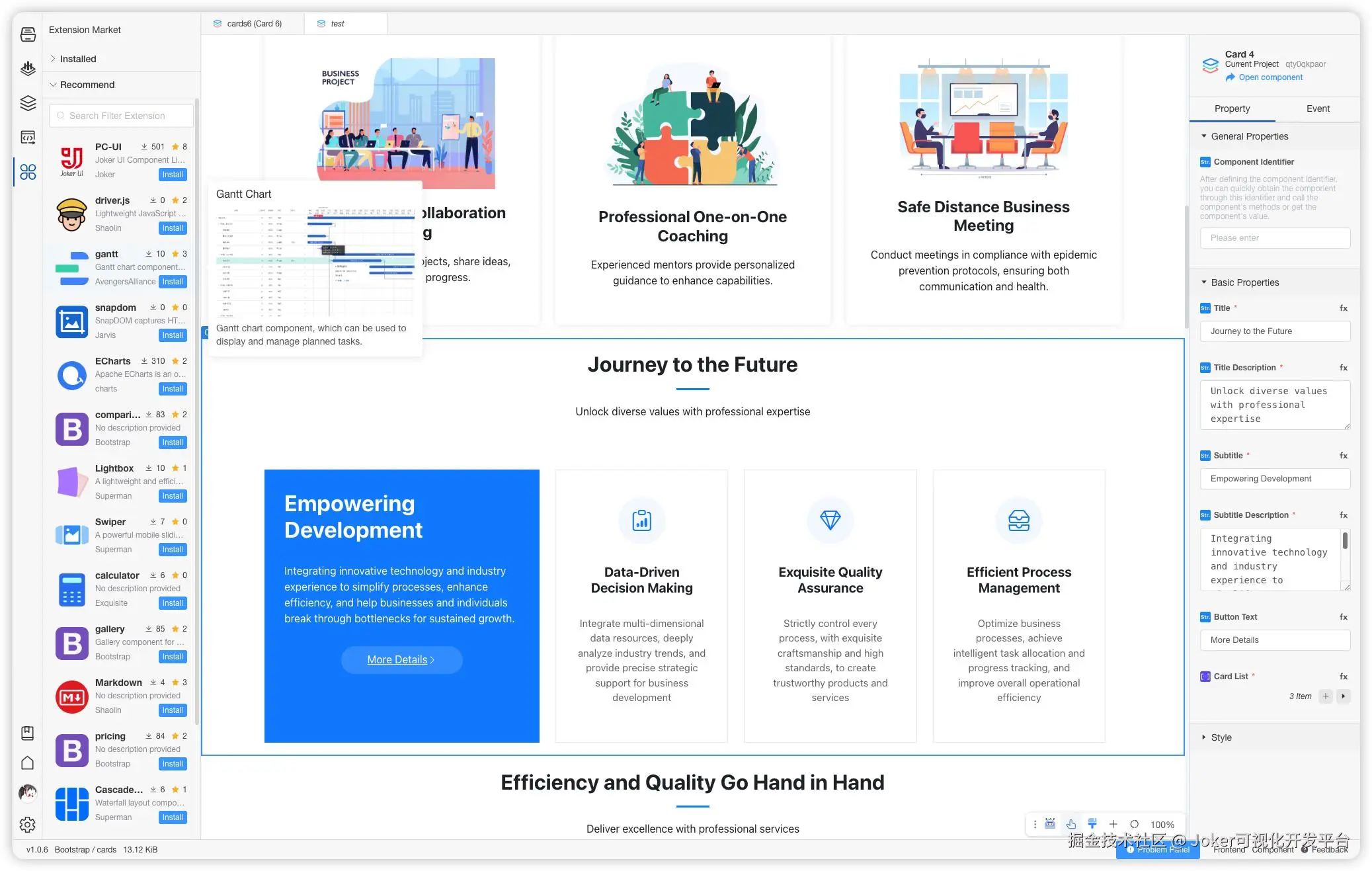Collapse the General Properties section

pyautogui.click(x=1249, y=136)
